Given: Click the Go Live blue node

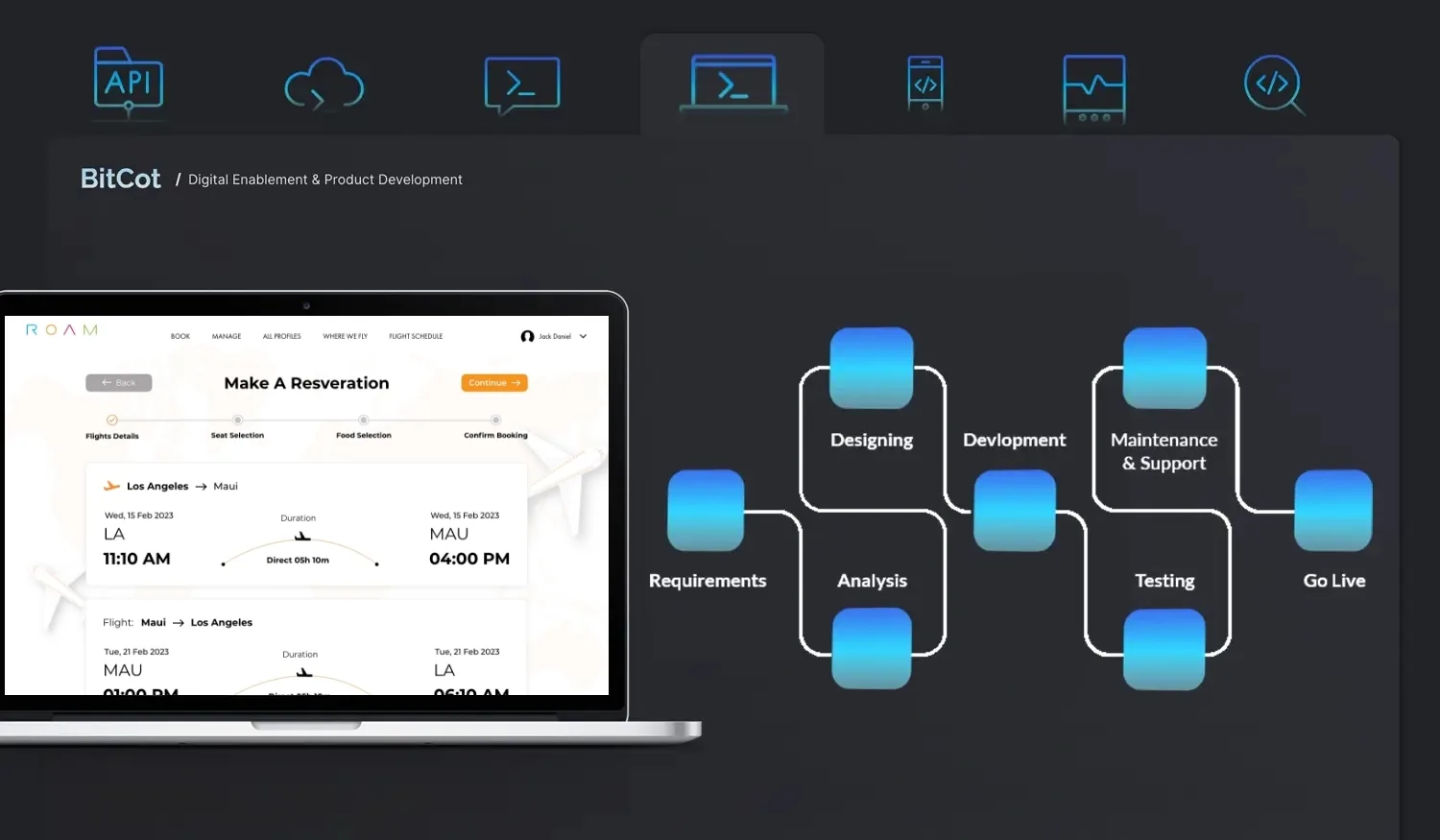Looking at the screenshot, I should (x=1332, y=510).
